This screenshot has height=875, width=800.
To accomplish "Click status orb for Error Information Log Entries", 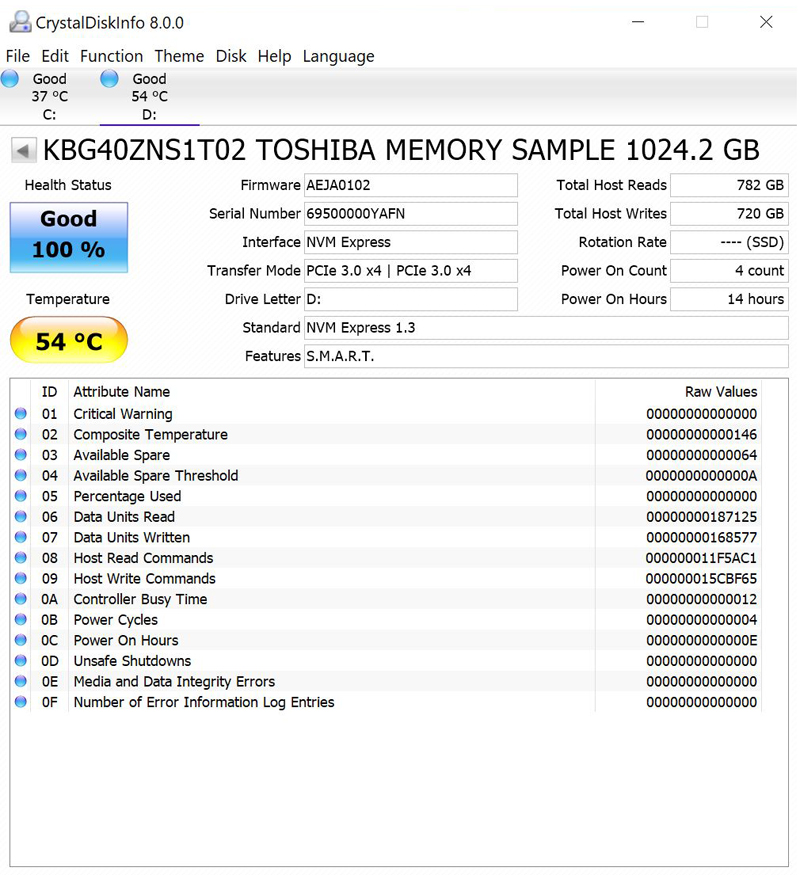I will [21, 702].
